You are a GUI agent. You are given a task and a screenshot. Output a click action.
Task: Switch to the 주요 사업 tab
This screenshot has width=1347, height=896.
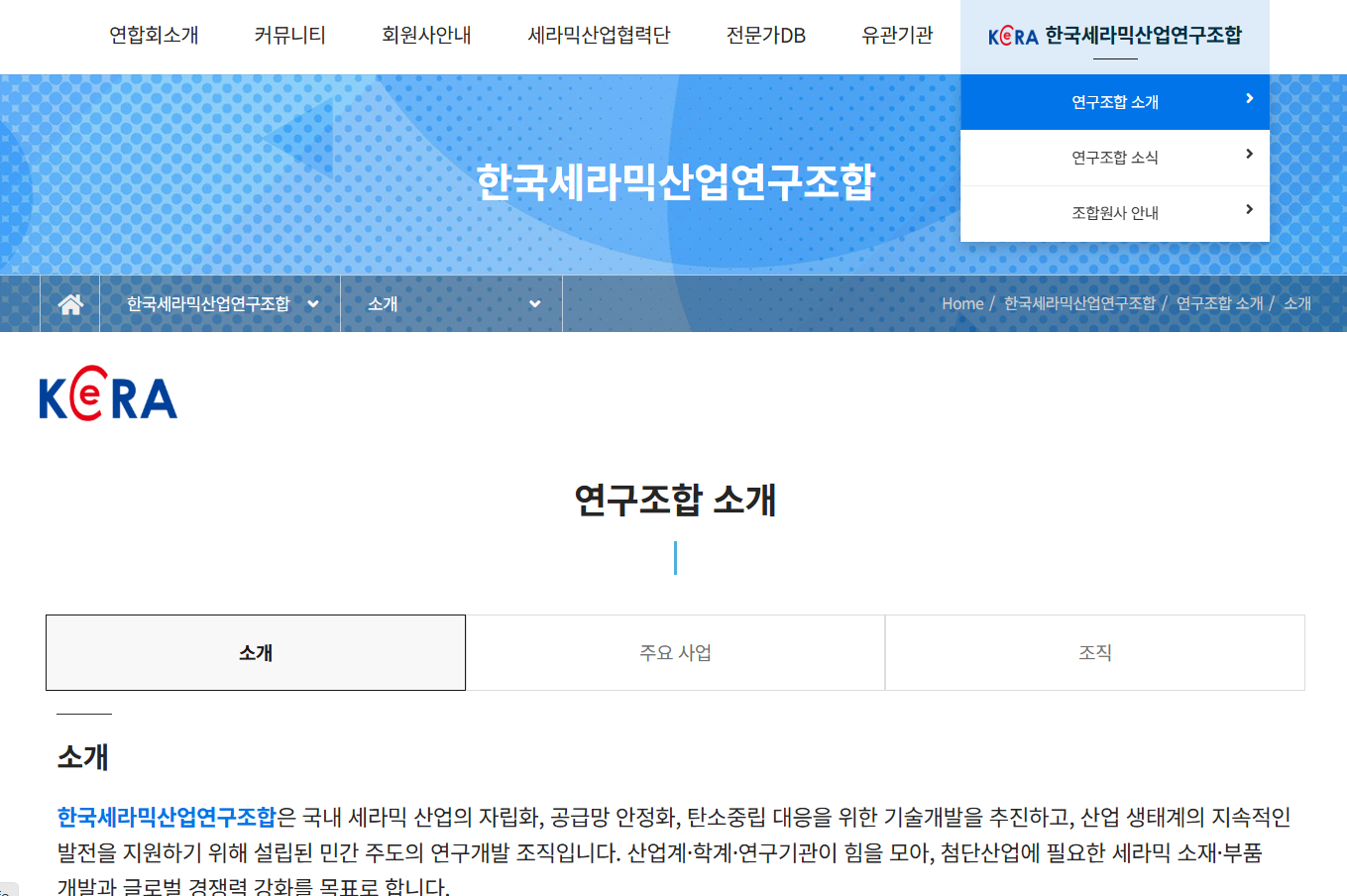[675, 652]
